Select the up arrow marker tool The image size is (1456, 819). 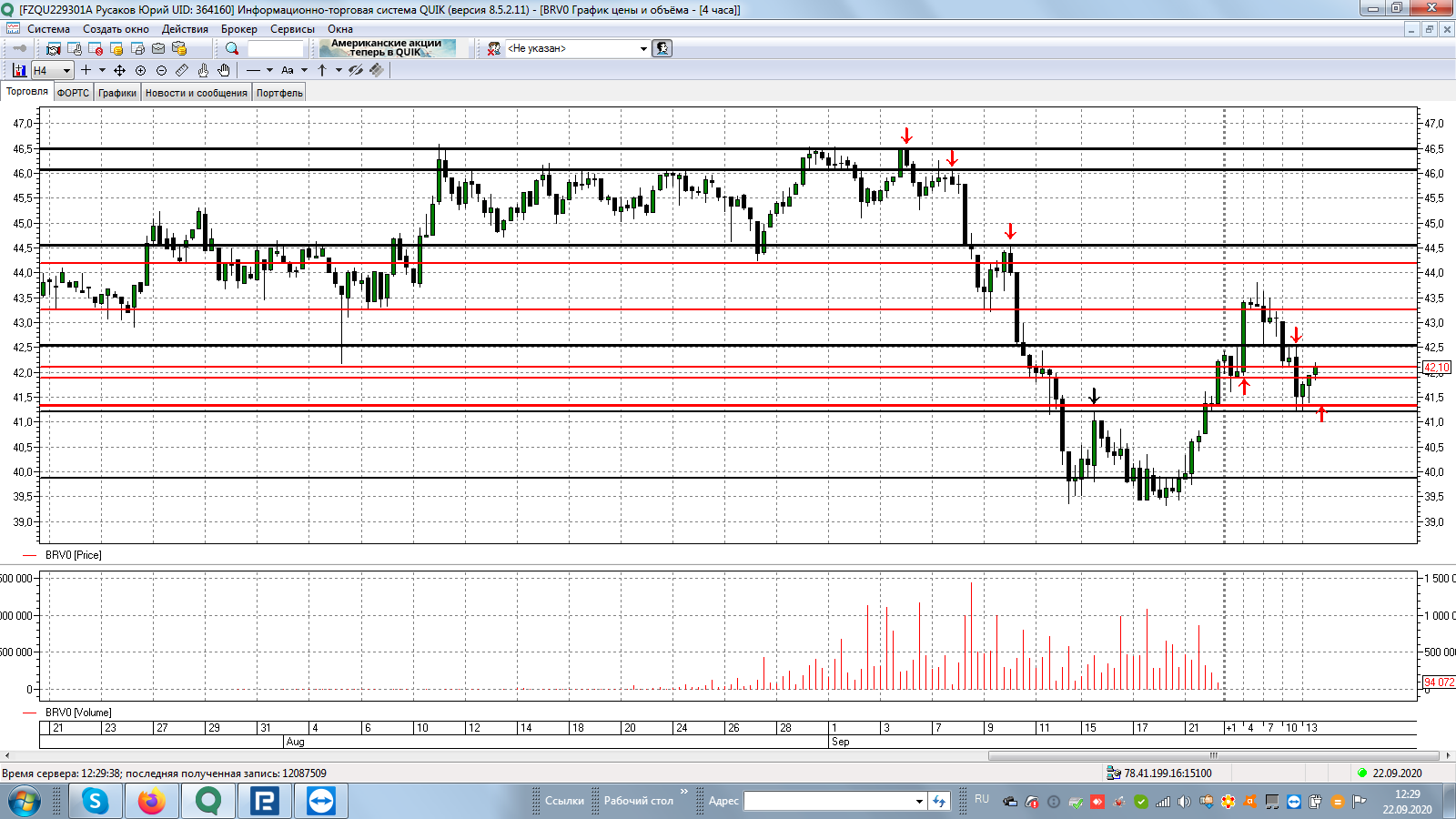coord(322,70)
